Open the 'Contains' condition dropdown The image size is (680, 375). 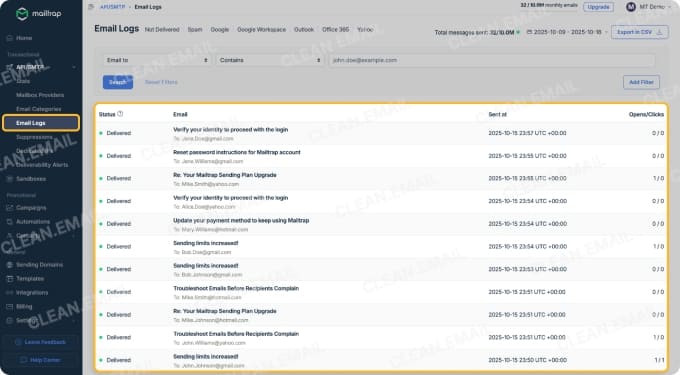270,60
